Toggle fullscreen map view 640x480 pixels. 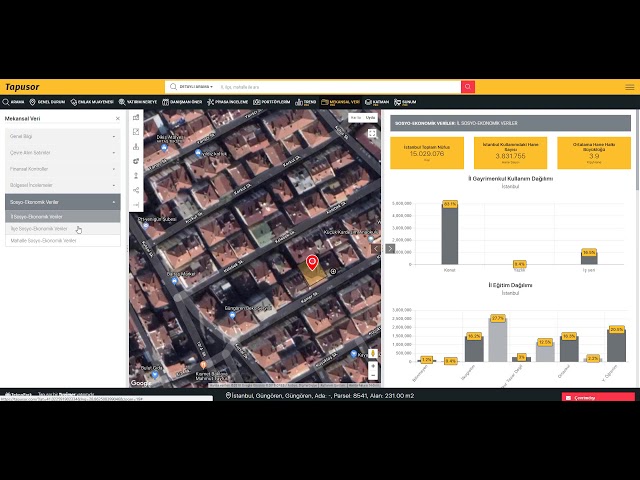(x=372, y=133)
